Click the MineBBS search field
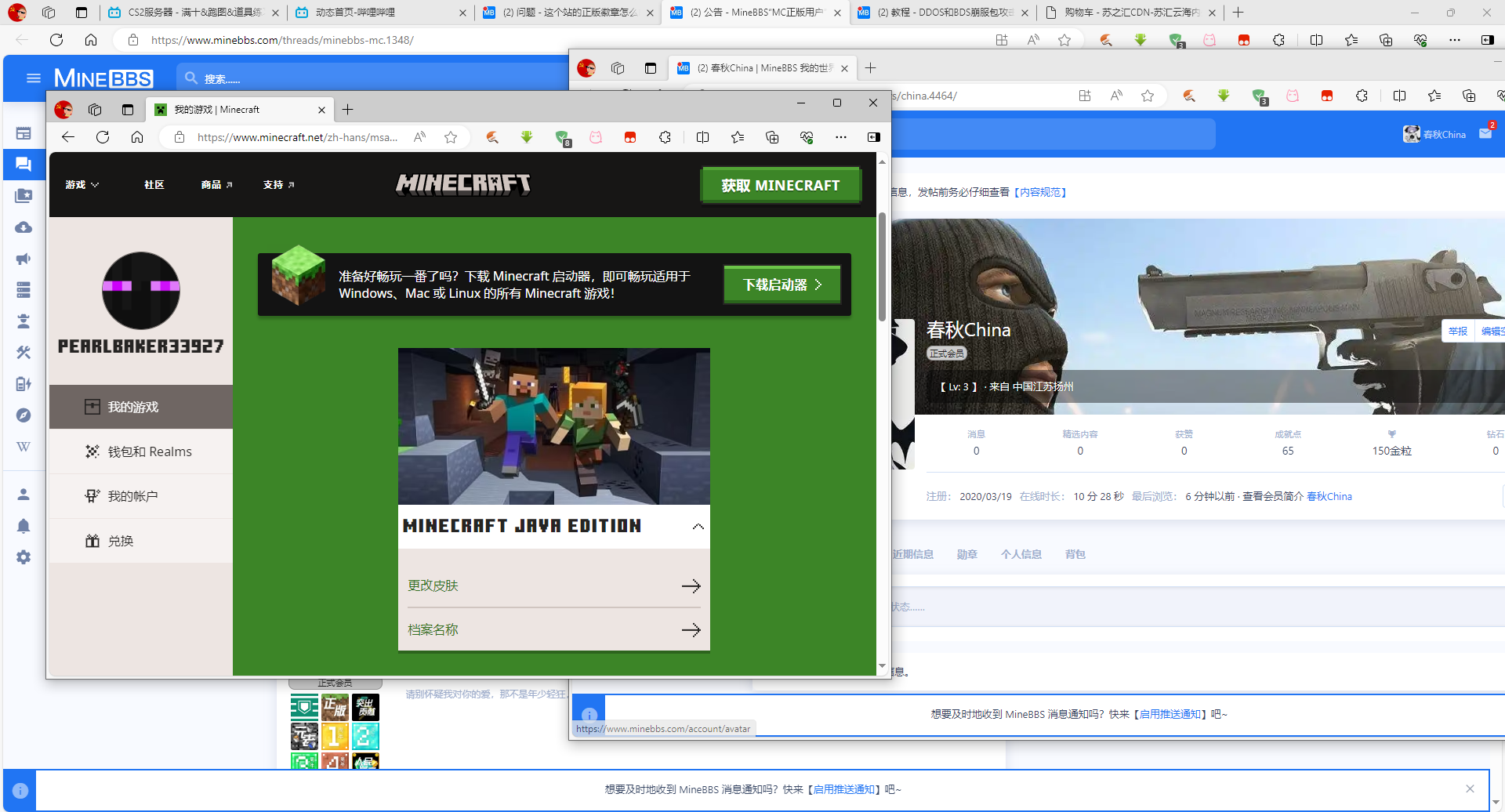The height and width of the screenshot is (812, 1505). pyautogui.click(x=376, y=78)
